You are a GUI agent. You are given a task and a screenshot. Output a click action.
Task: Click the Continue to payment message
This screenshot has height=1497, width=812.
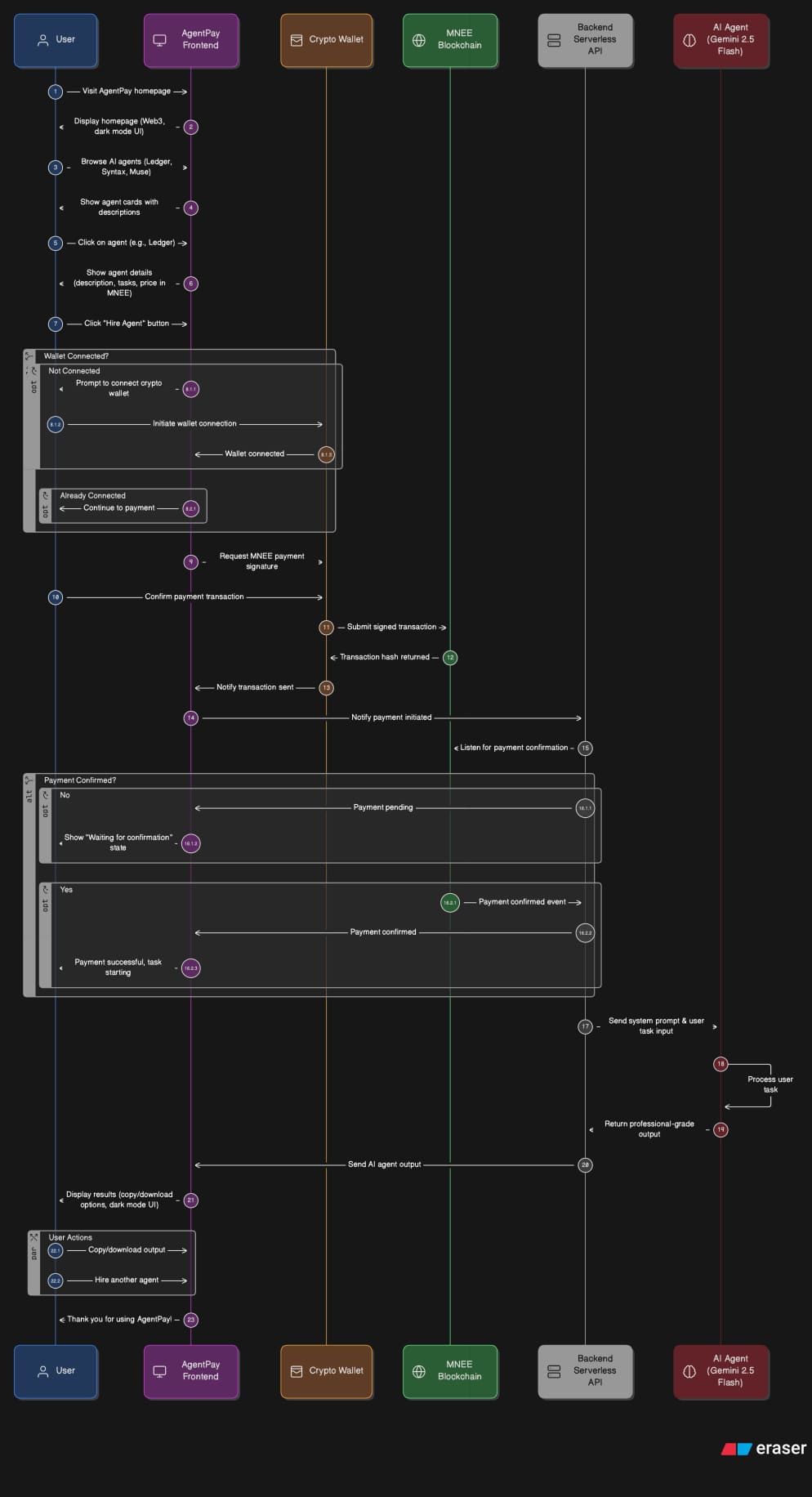pyautogui.click(x=119, y=508)
